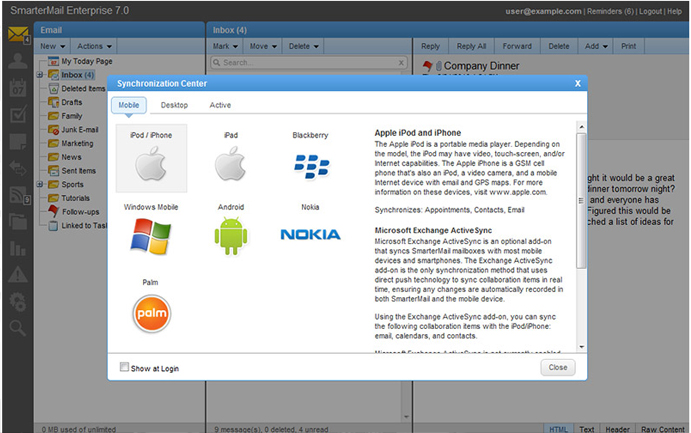Select the Palm orange logo
This screenshot has width=691, height=433.
click(x=151, y=314)
